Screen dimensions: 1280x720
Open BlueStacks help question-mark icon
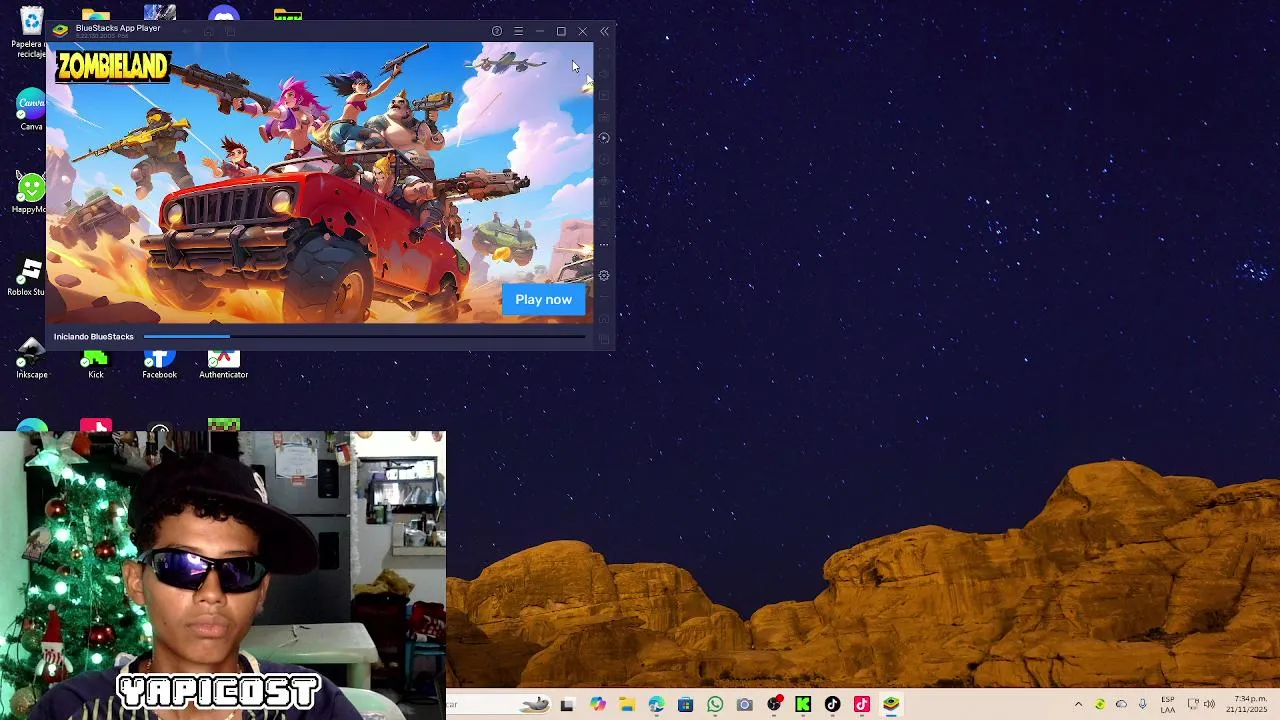tap(497, 31)
